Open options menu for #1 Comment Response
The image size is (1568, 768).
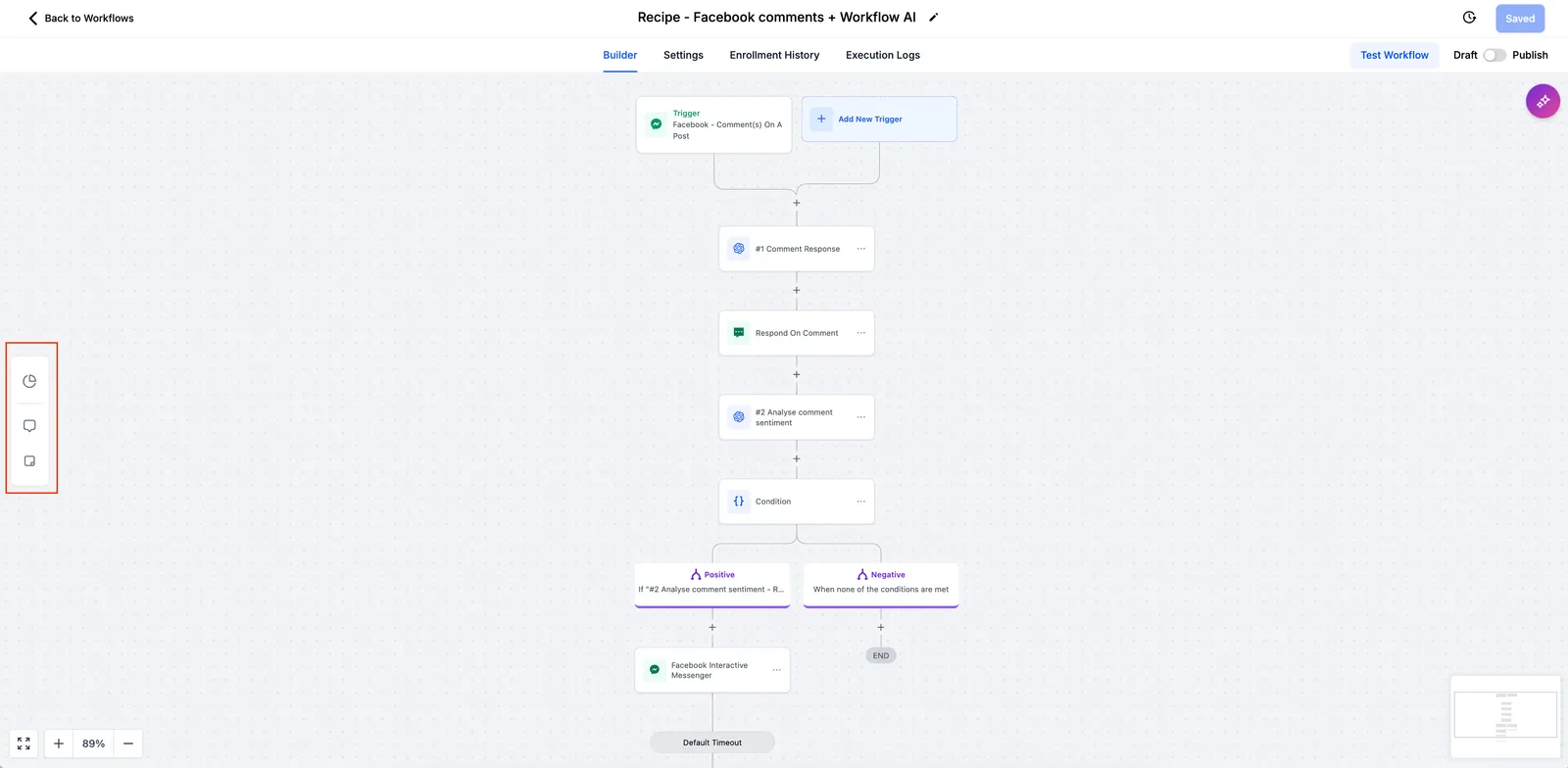coord(861,249)
